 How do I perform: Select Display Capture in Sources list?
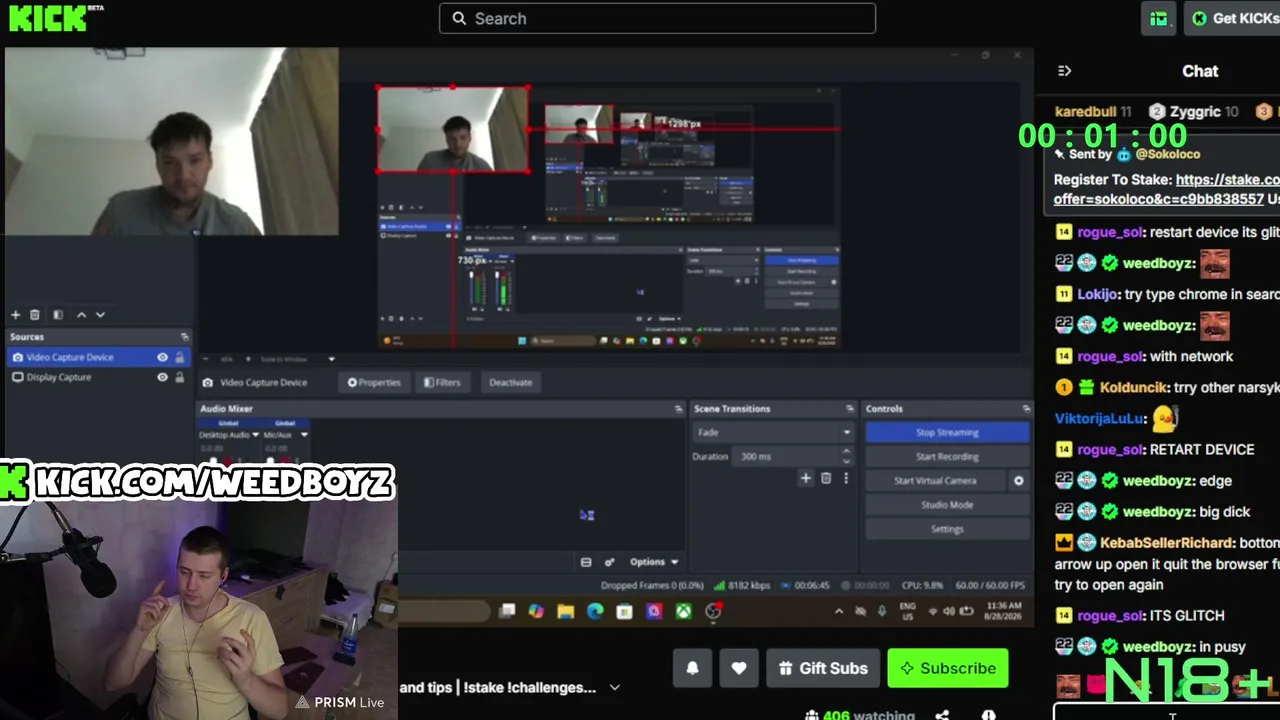point(99,377)
